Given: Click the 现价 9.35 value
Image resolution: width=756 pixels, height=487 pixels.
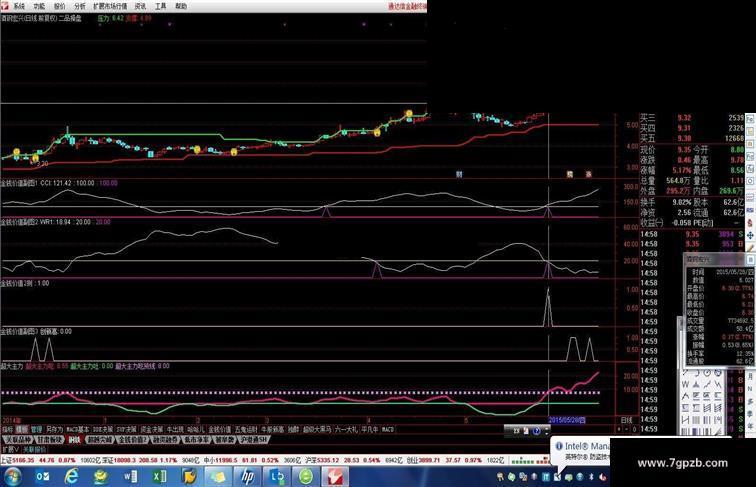Looking at the screenshot, I should [684, 150].
